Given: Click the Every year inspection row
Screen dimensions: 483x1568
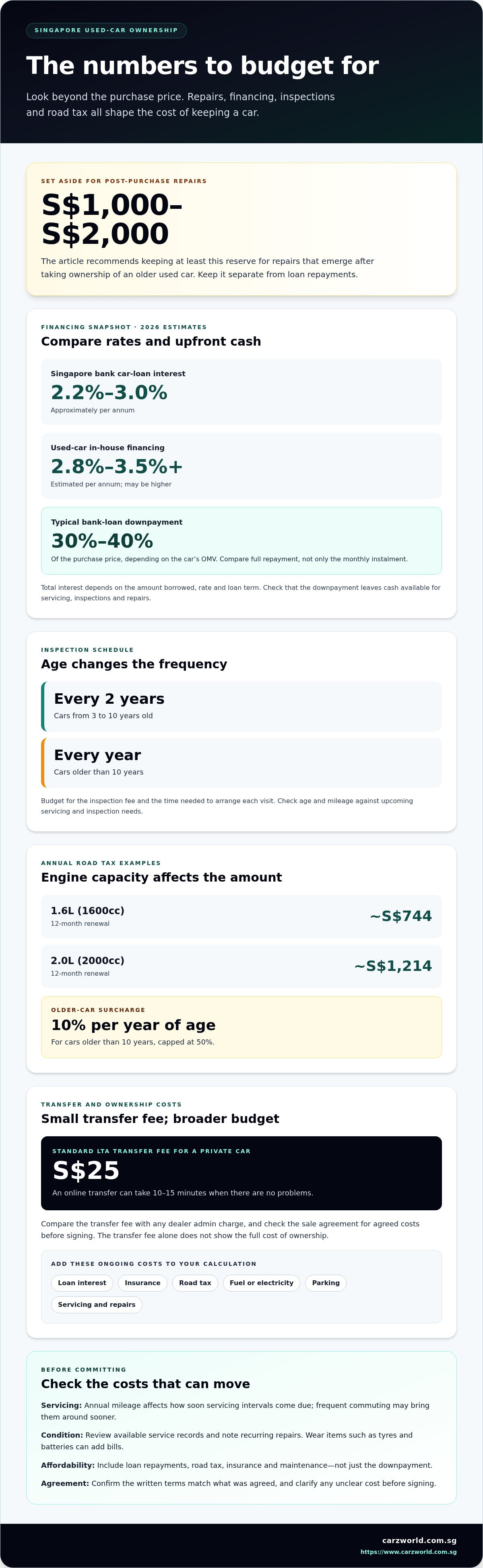Looking at the screenshot, I should [x=241, y=763].
